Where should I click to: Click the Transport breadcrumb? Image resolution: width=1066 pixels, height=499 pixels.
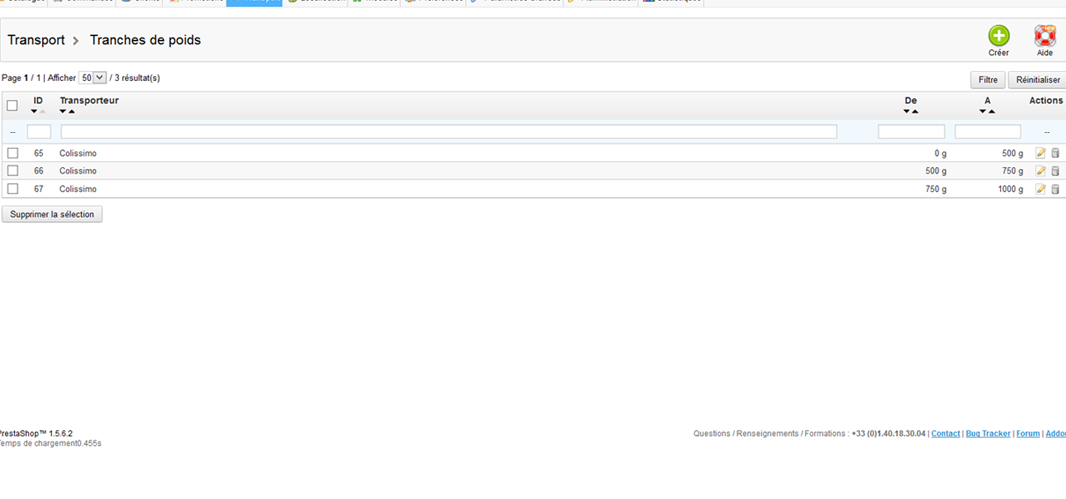point(36,40)
